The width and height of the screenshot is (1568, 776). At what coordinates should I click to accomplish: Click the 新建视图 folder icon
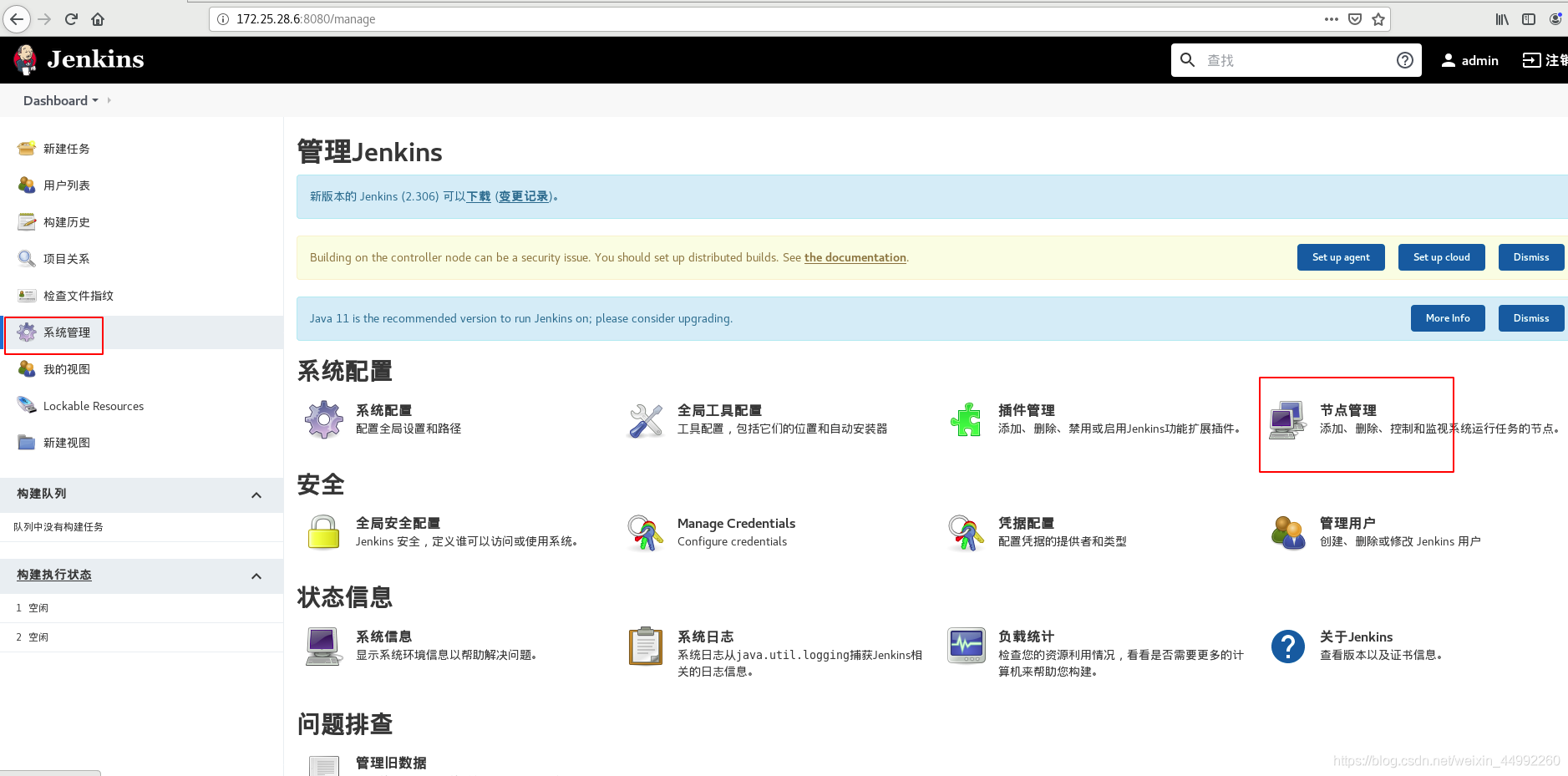(x=27, y=443)
